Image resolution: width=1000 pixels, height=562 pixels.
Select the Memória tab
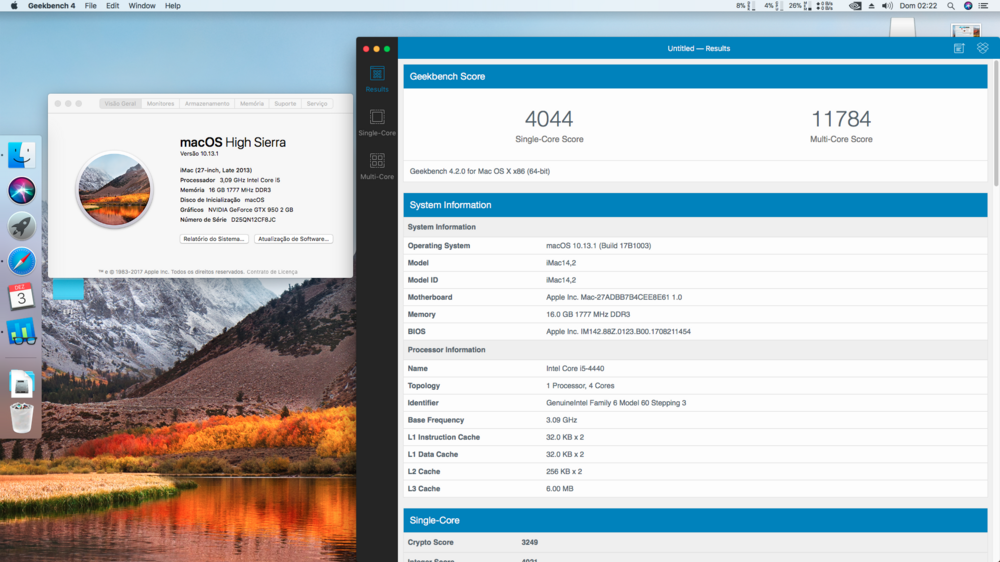[x=252, y=104]
